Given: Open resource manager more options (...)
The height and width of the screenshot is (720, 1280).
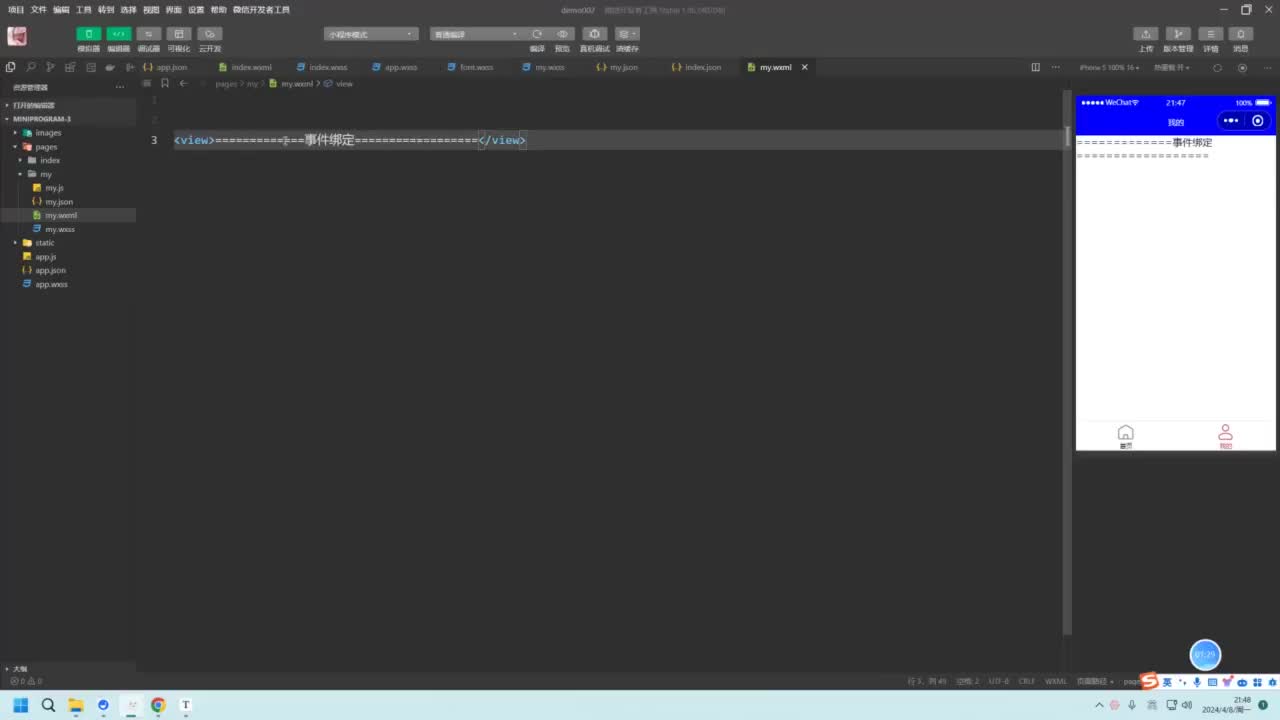Looking at the screenshot, I should click(x=120, y=87).
